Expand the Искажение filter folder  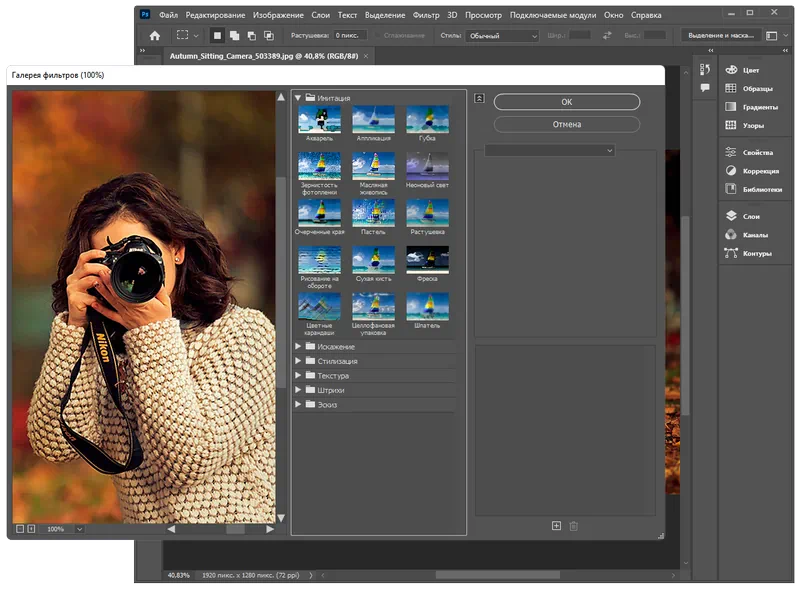298,346
